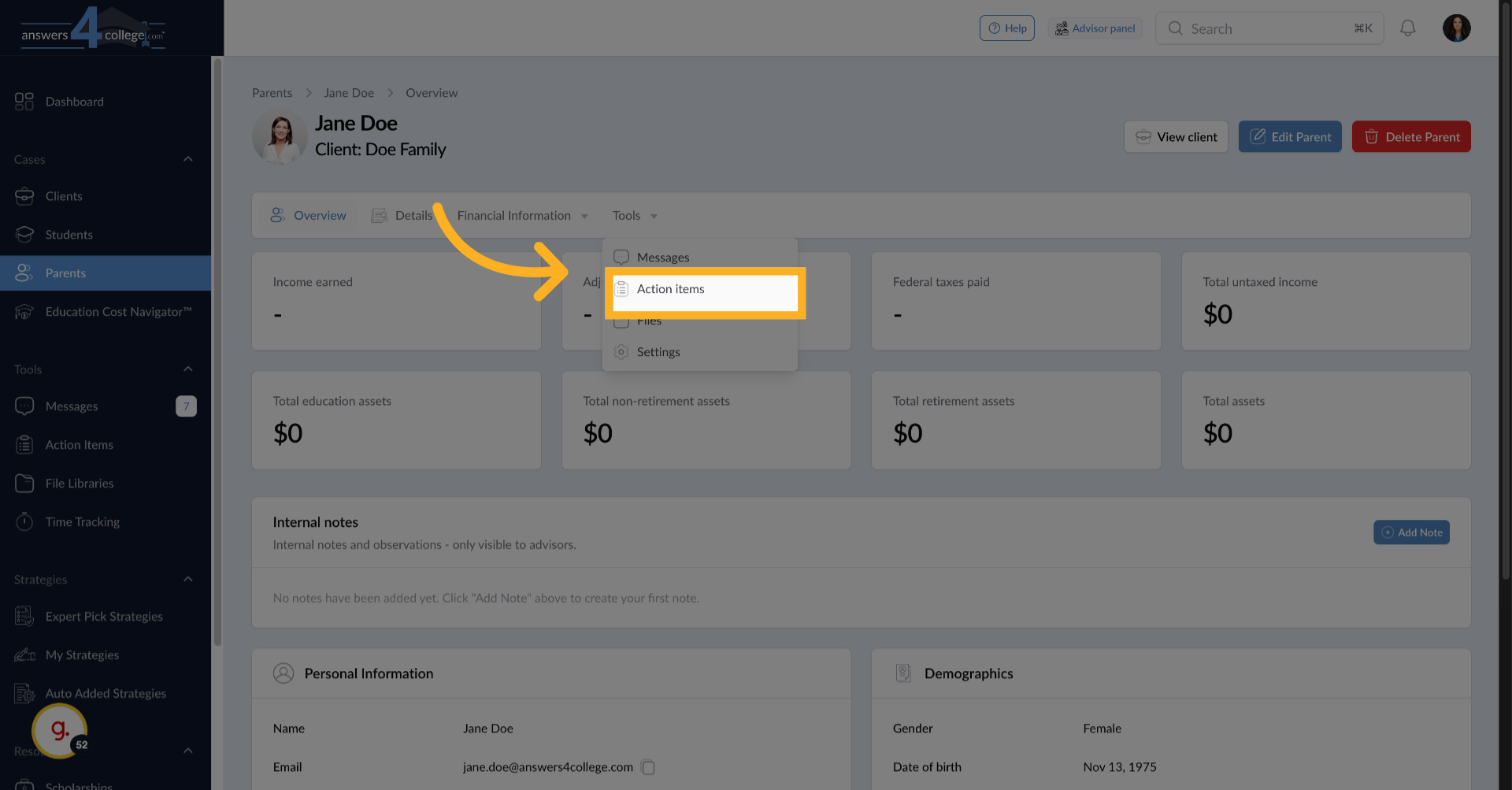Choose Action items from the open menu
Screen dimensions: 1512x790
tap(670, 289)
